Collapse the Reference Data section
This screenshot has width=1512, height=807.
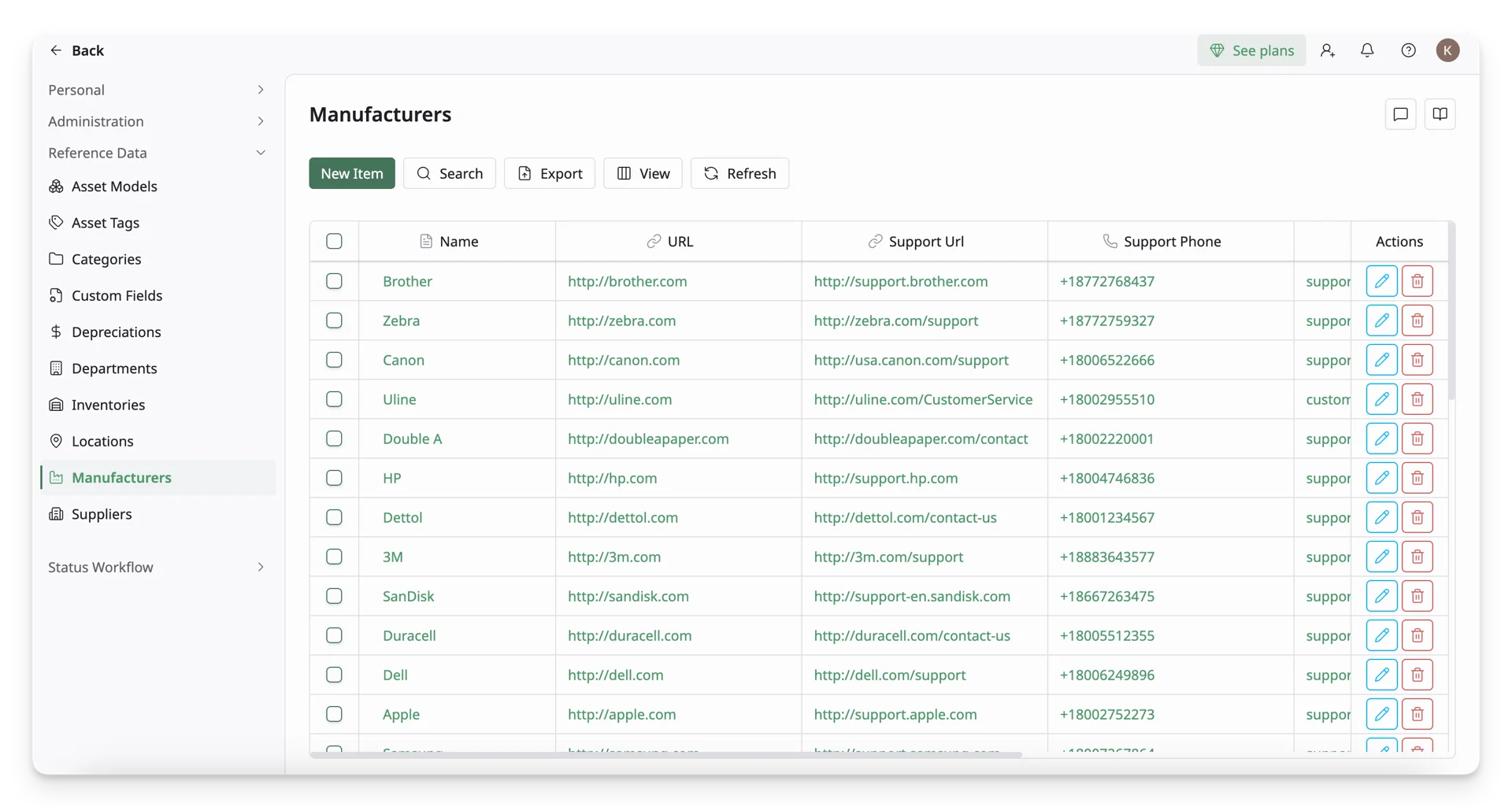tap(157, 153)
